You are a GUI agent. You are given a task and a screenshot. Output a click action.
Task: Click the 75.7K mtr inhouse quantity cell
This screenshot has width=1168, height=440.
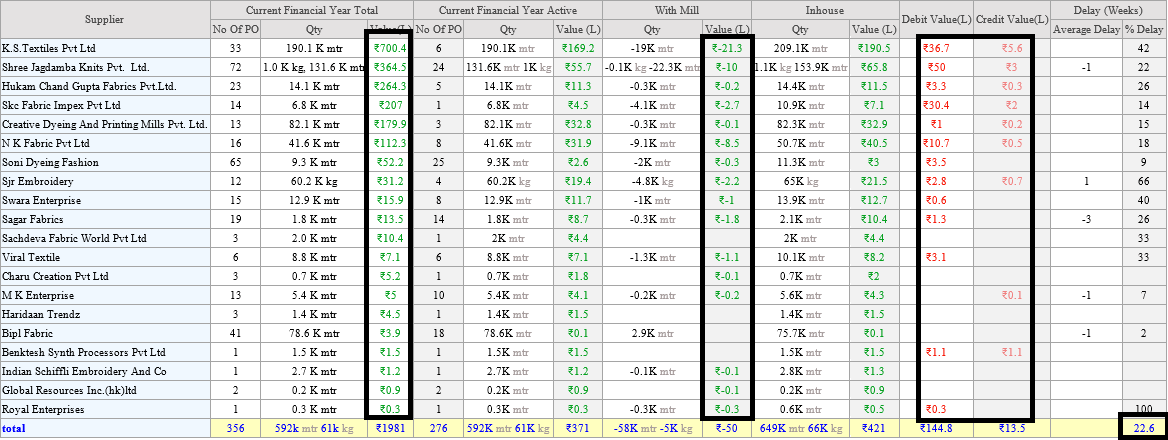point(801,333)
